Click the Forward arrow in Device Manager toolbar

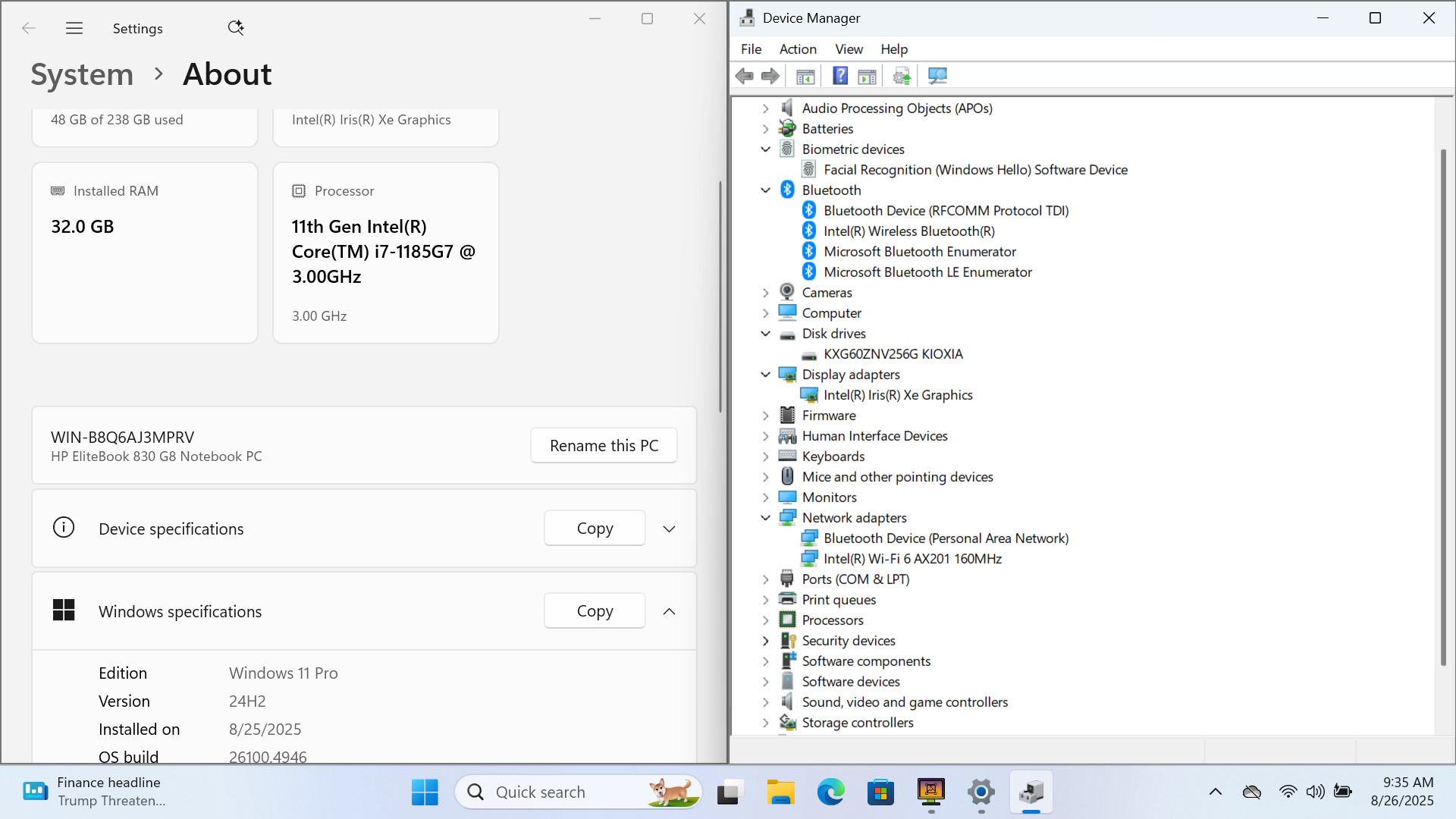click(770, 76)
